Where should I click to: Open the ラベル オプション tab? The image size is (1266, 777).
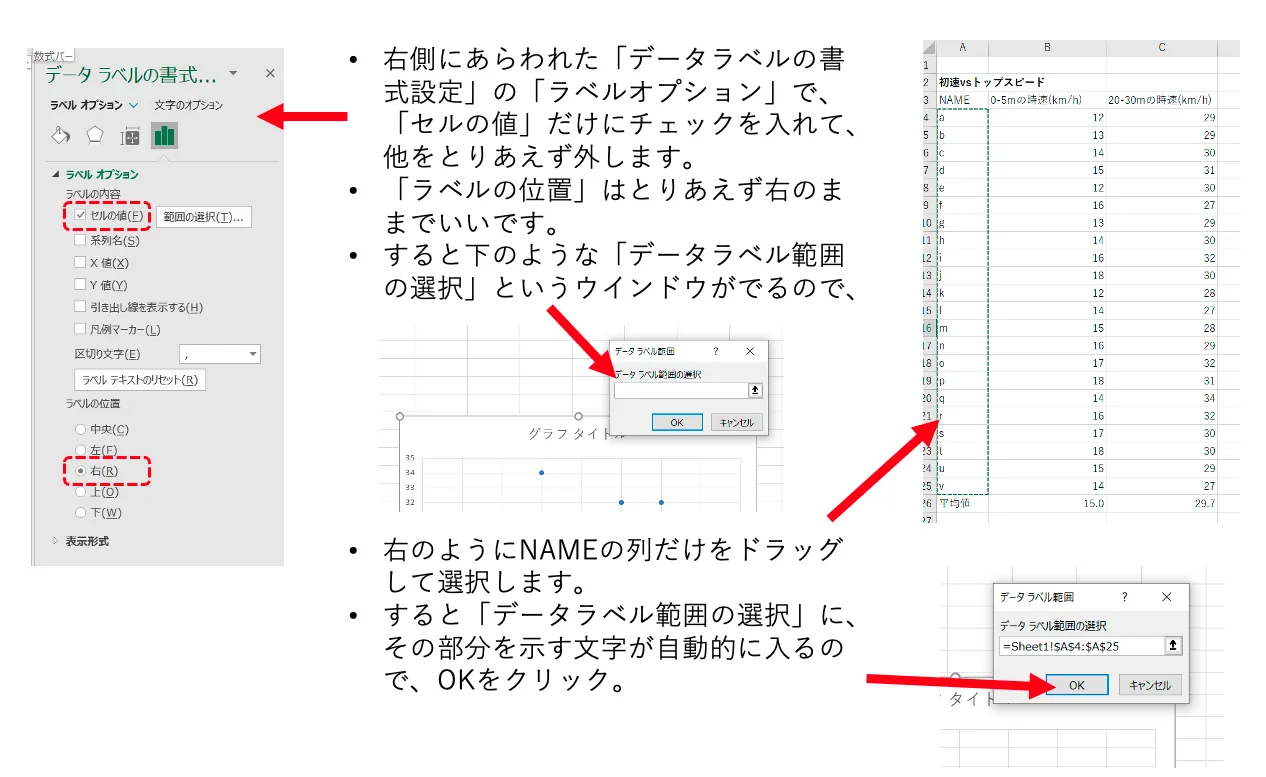pos(87,105)
